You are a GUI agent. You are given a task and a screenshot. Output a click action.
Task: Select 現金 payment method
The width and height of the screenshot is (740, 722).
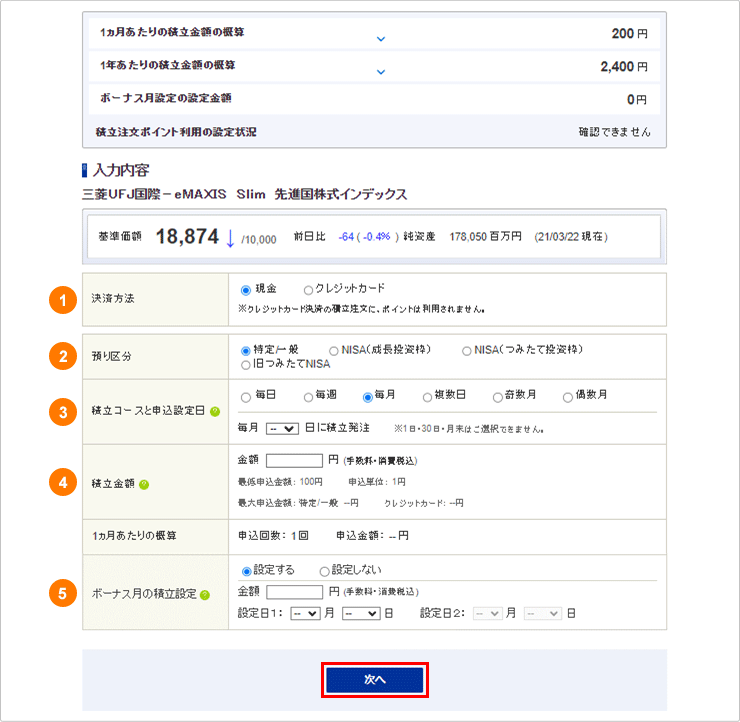coord(245,290)
